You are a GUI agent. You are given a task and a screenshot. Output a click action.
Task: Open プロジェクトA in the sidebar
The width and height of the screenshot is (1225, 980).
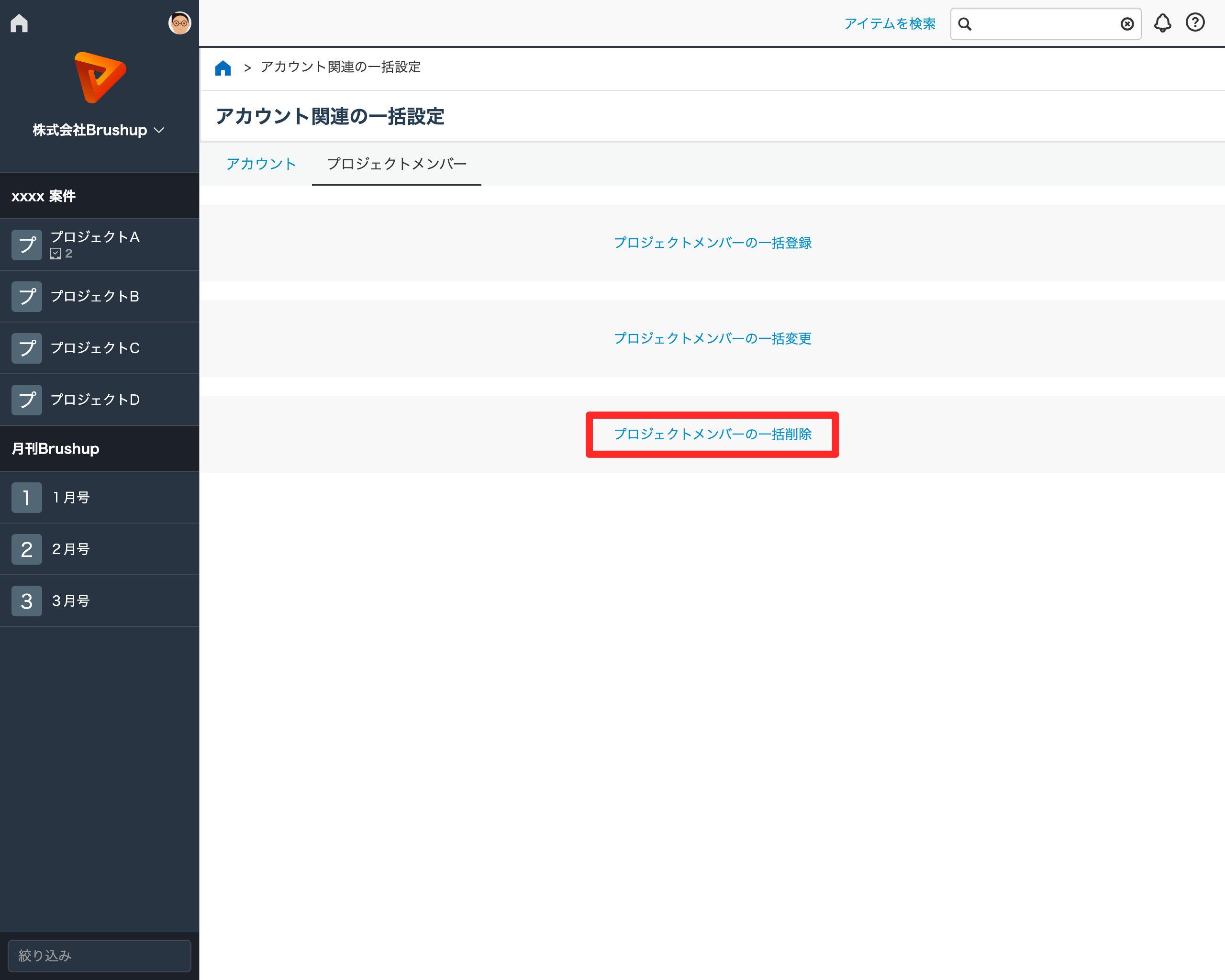[x=100, y=245]
